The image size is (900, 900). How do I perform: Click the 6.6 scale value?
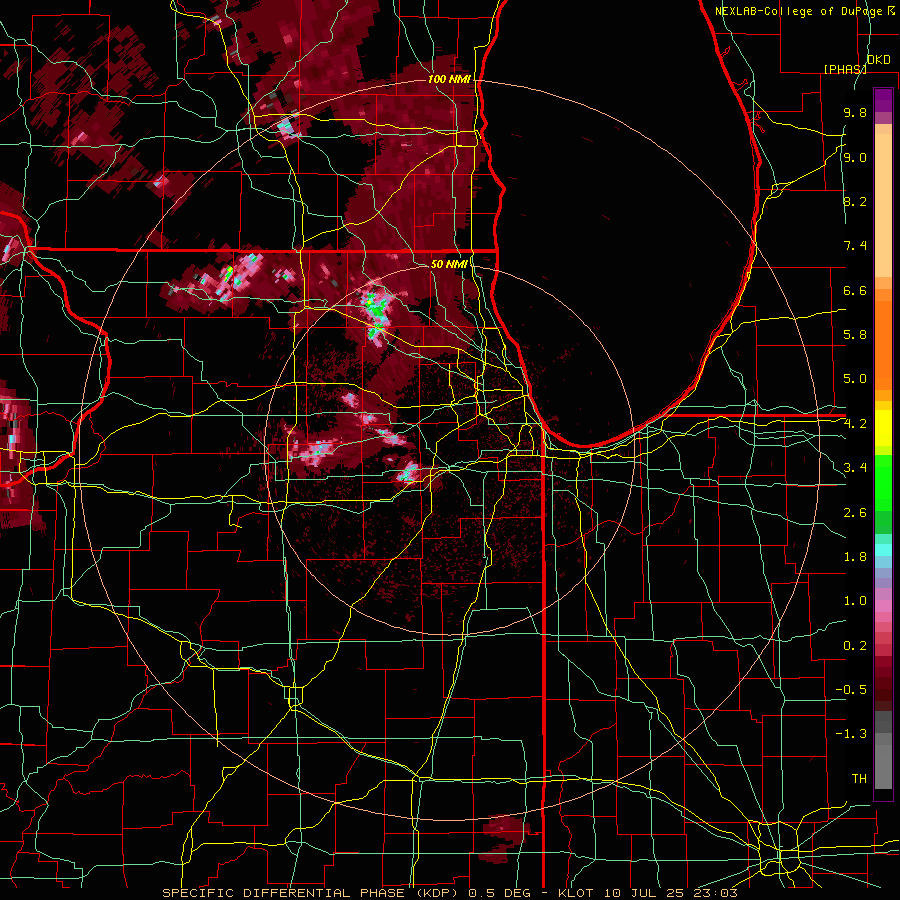click(x=855, y=290)
